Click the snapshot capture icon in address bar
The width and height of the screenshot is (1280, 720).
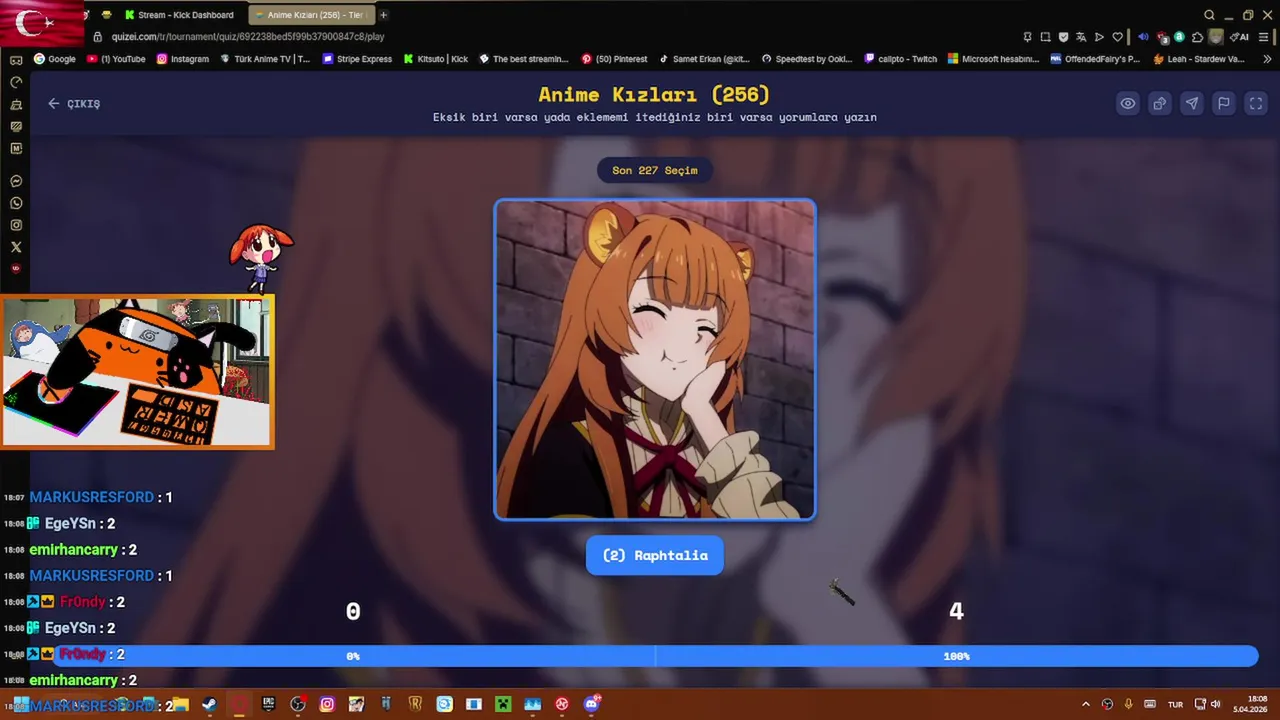coord(1045,37)
